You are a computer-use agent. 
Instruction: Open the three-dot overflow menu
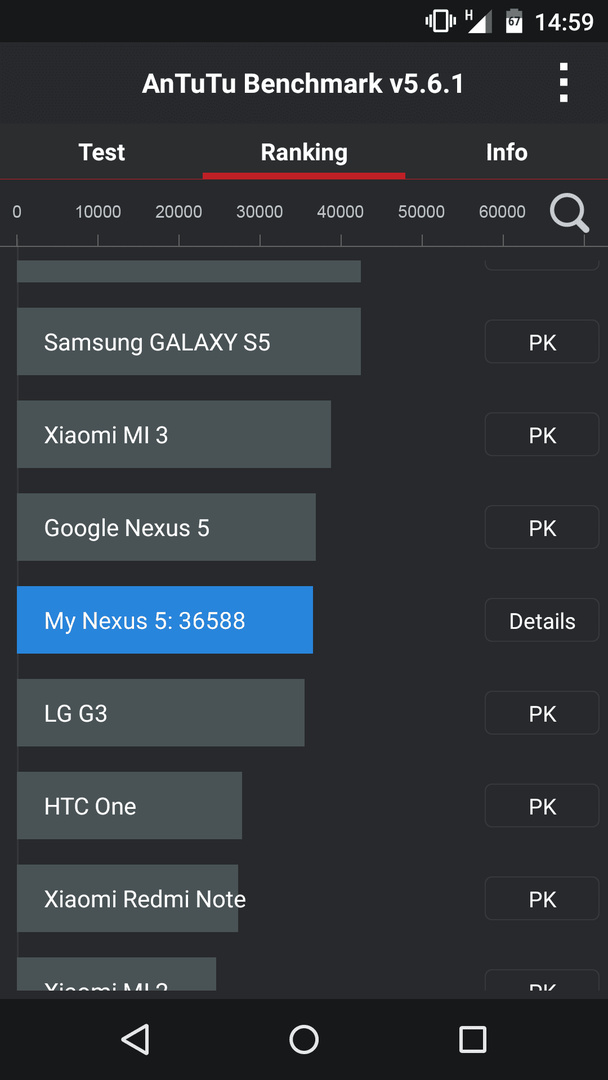pos(563,83)
